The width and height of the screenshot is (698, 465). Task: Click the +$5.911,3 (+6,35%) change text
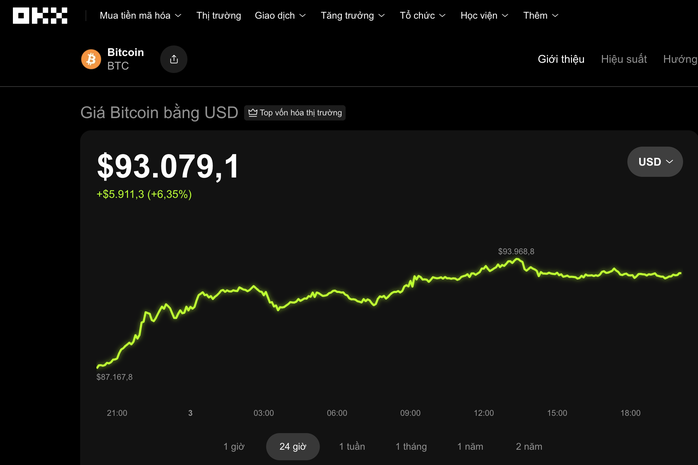(144, 194)
